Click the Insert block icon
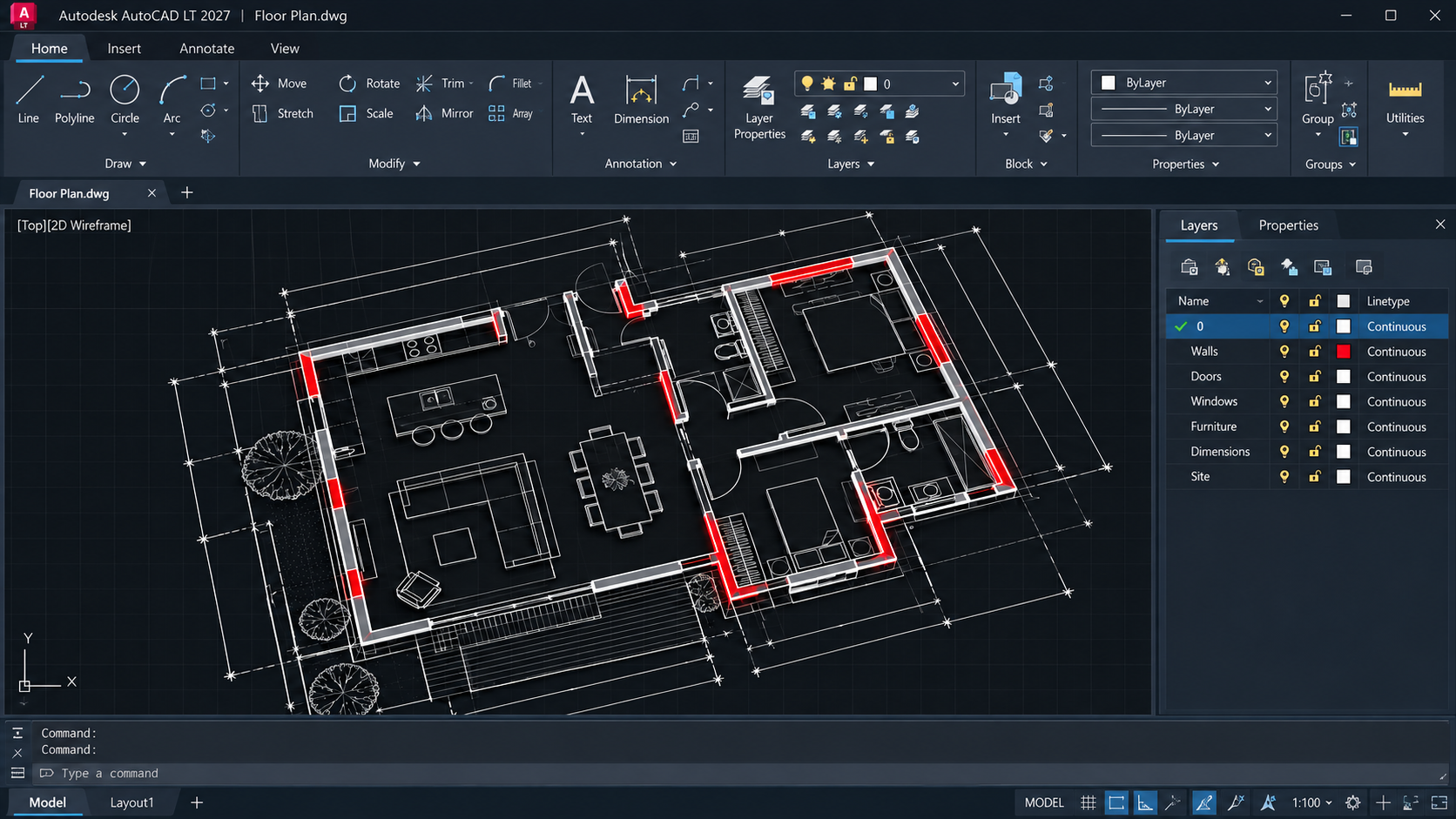This screenshot has height=819, width=1456. 1006,98
